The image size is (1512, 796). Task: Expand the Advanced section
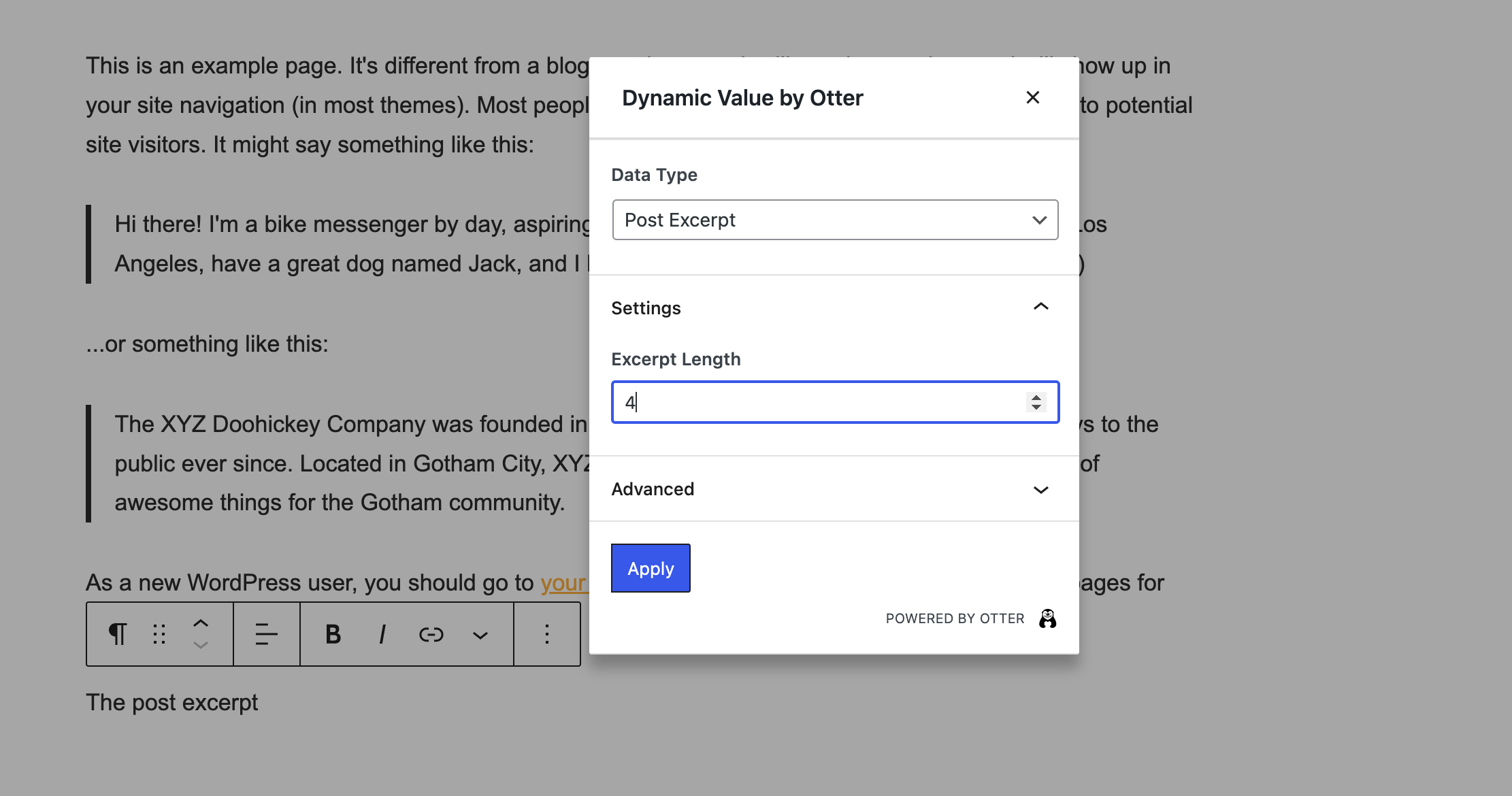coord(1040,489)
